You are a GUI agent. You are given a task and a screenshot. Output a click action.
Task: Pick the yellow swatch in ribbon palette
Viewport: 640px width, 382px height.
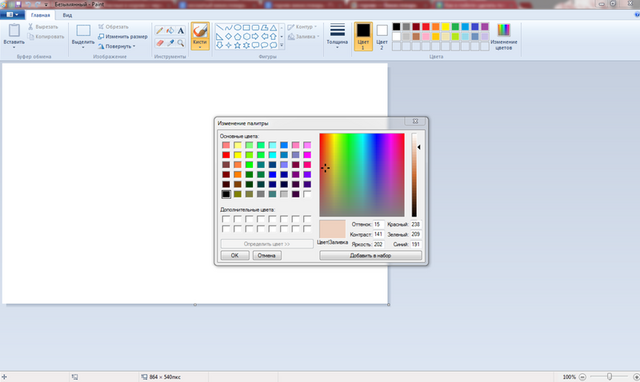pos(445,27)
